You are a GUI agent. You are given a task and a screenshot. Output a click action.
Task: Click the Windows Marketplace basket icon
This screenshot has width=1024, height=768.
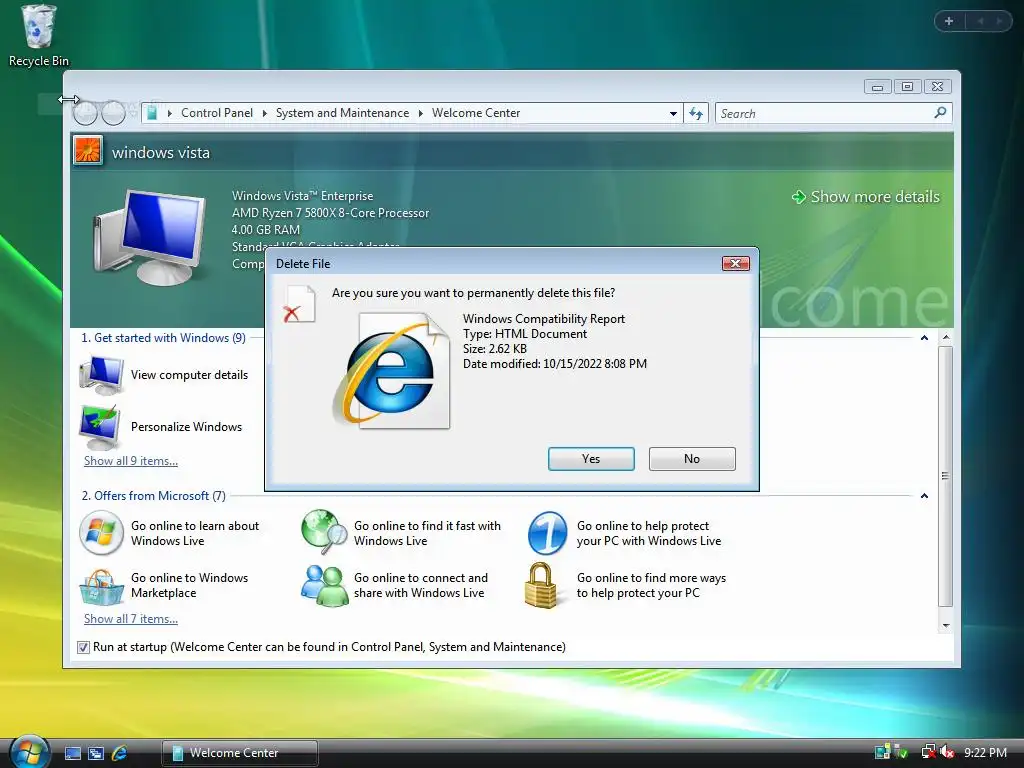(101, 587)
